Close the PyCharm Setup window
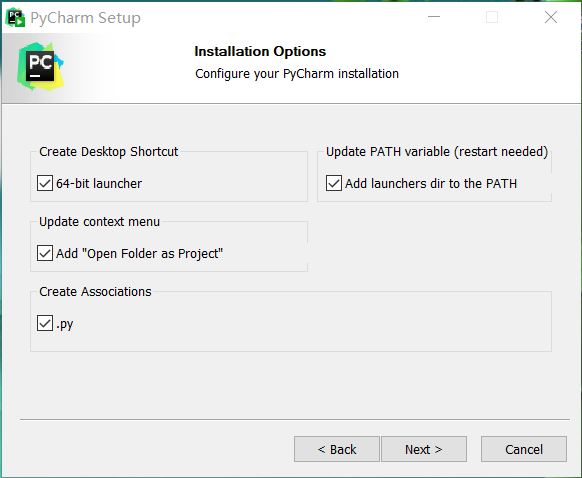Image resolution: width=582 pixels, height=478 pixels. [x=551, y=17]
